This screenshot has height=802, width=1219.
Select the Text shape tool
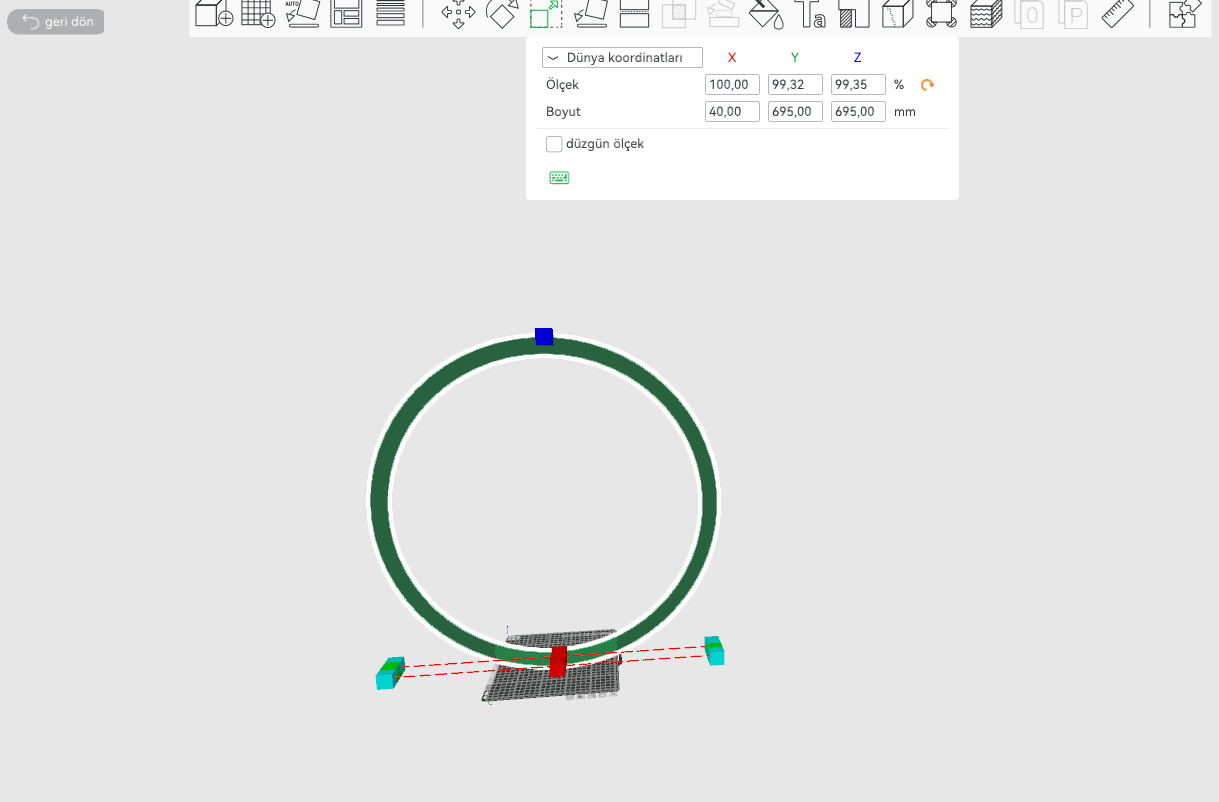[810, 13]
